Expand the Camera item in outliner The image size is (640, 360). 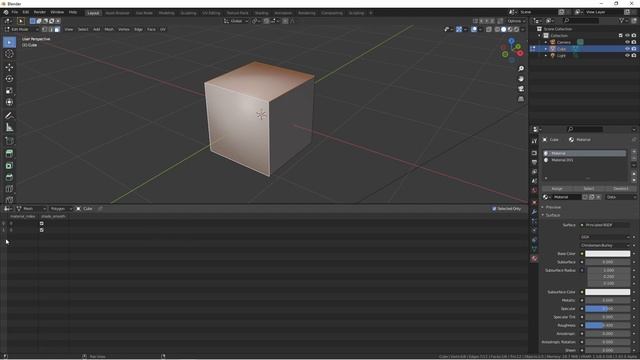click(546, 42)
